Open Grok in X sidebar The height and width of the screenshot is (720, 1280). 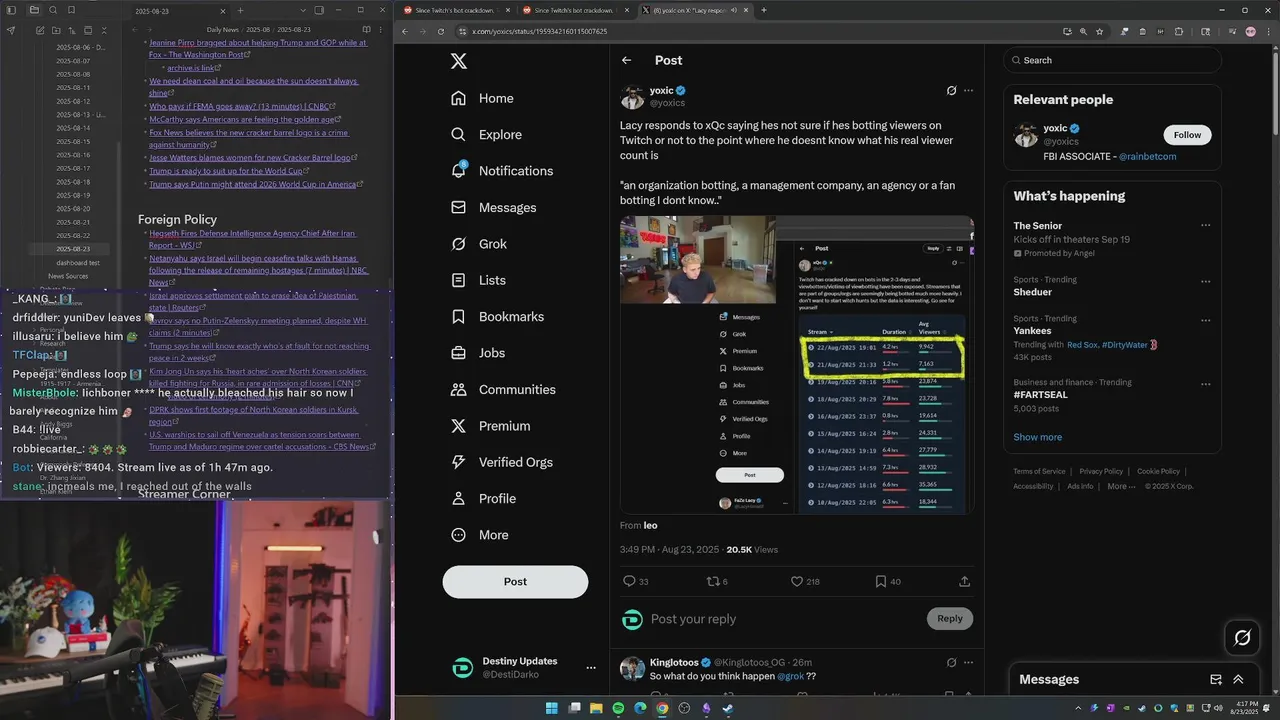point(479,244)
